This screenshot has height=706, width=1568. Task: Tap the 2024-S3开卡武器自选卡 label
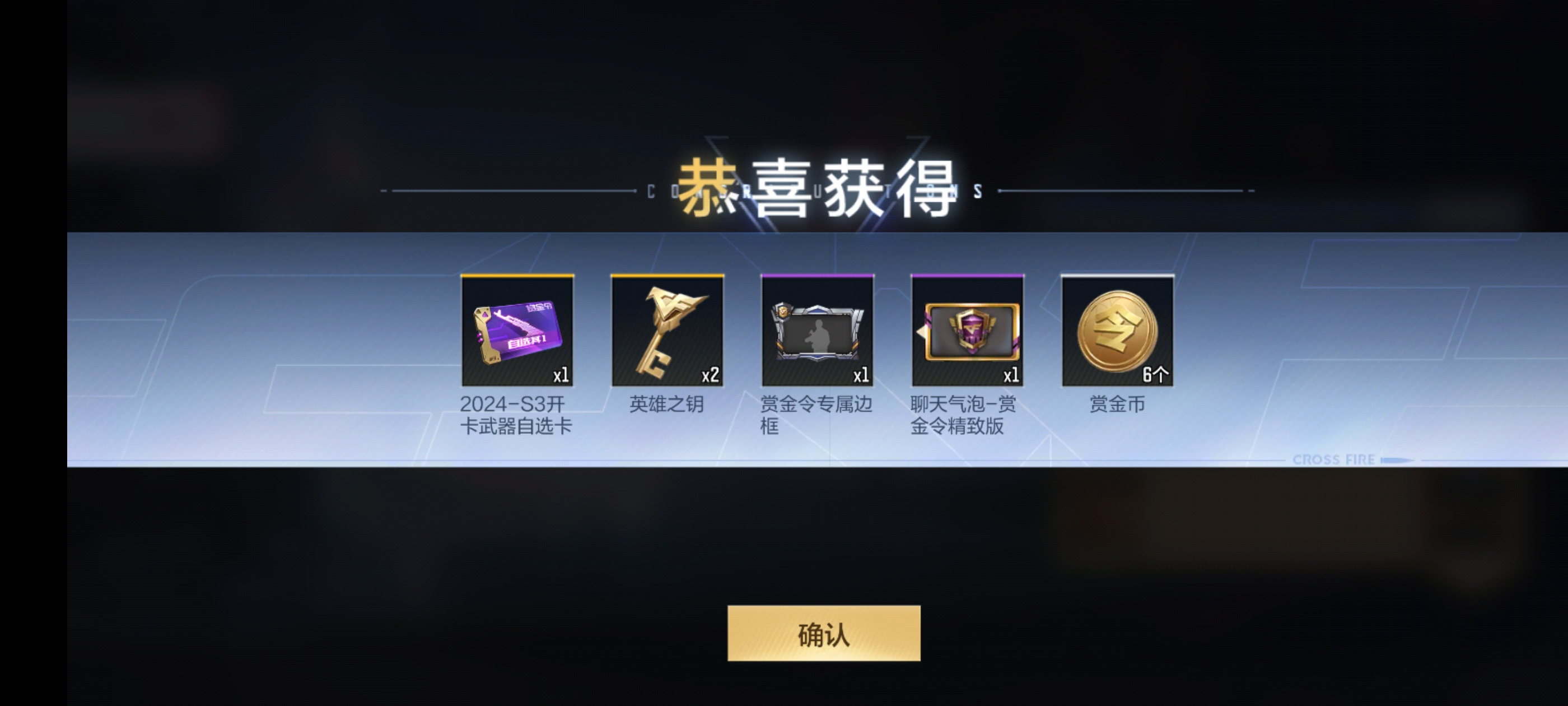coord(516,415)
